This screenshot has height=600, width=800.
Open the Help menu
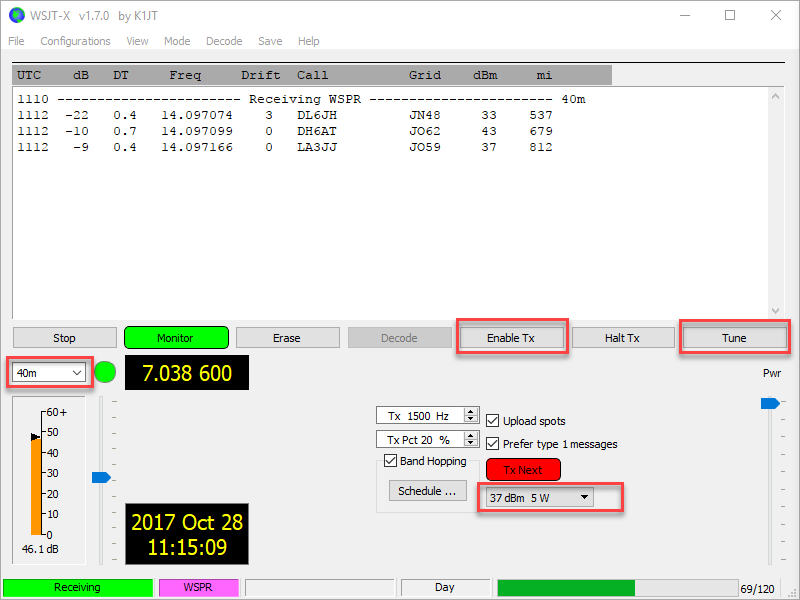309,41
